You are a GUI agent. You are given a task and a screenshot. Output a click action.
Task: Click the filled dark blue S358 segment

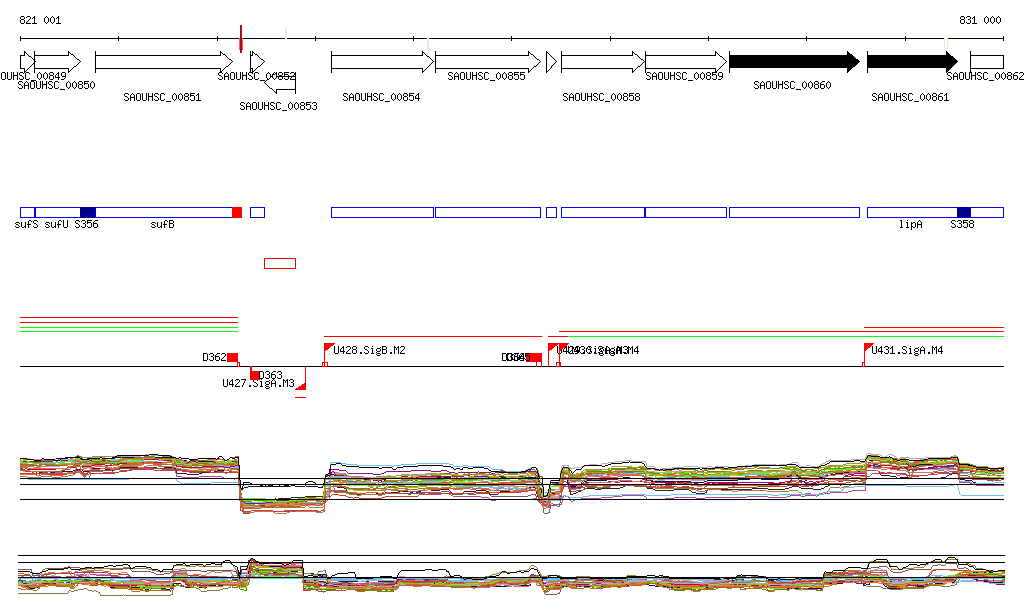[x=963, y=212]
